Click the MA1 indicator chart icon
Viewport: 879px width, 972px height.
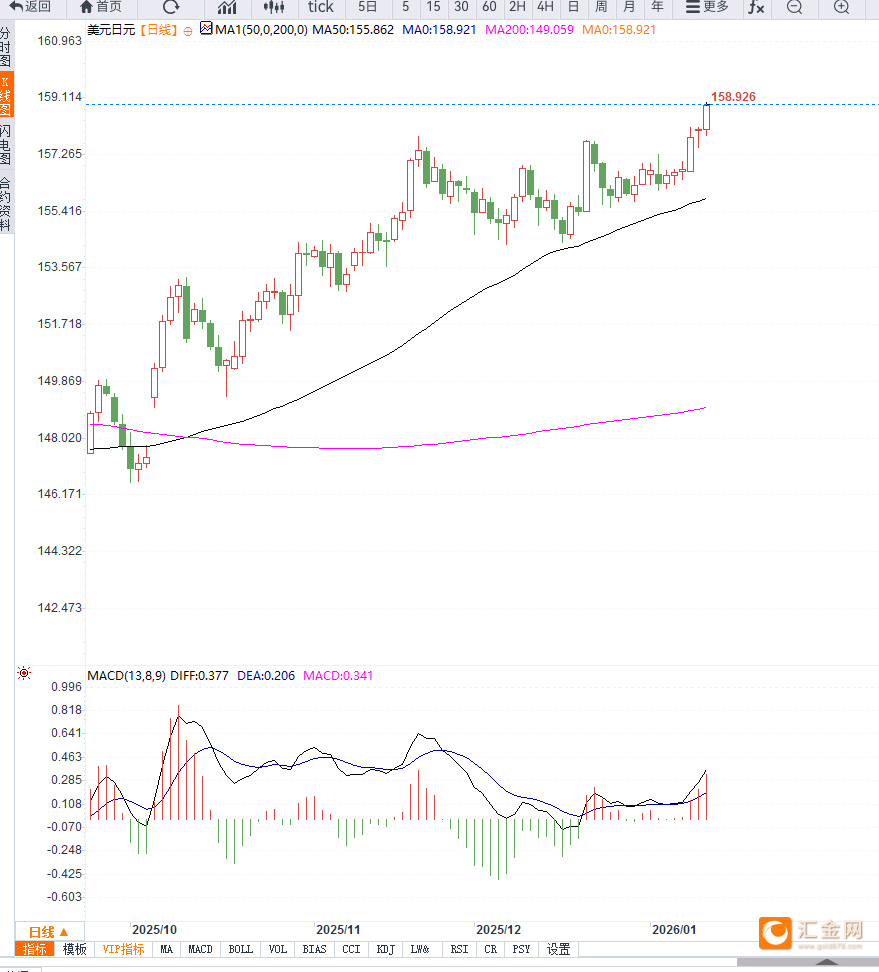(x=206, y=29)
